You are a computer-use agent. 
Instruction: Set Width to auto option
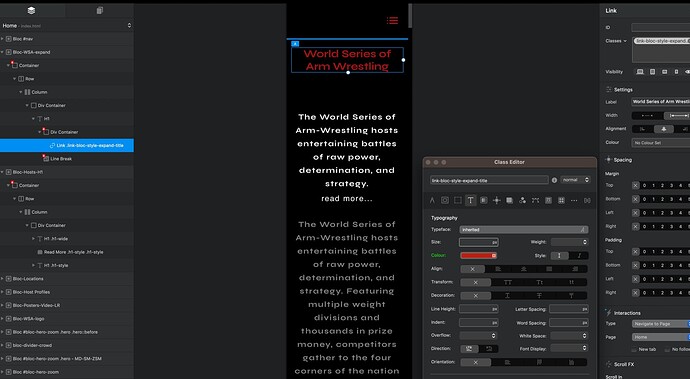[x=647, y=115]
